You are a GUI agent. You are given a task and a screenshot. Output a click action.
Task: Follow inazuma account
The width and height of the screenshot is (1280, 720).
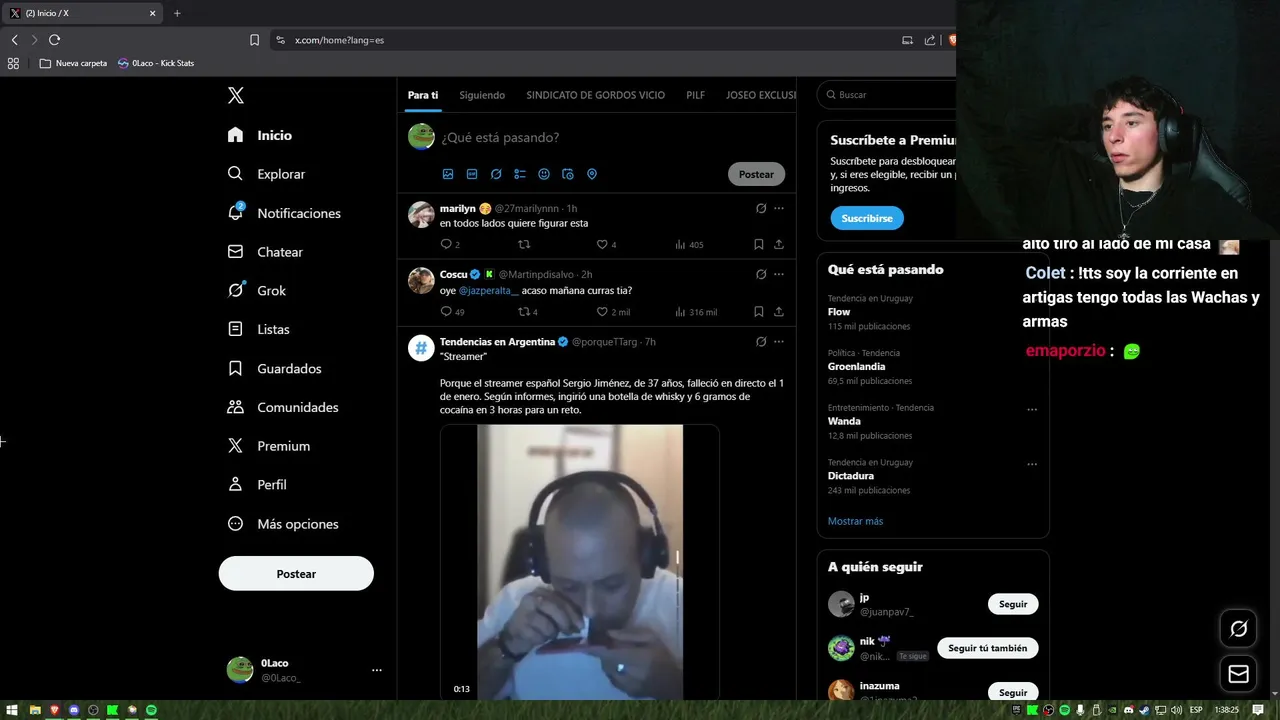pos(1013,692)
